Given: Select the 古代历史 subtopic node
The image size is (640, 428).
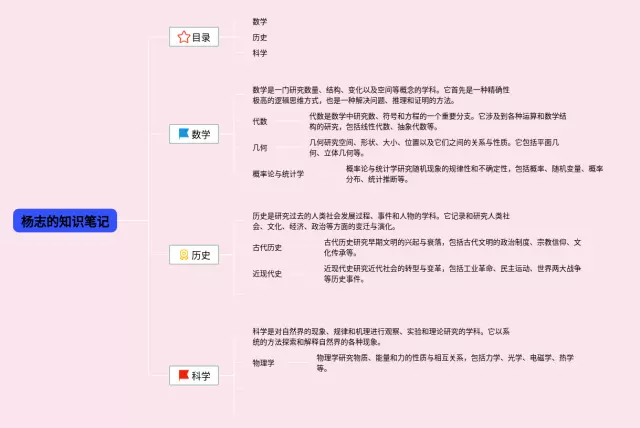Looking at the screenshot, I should pos(267,247).
